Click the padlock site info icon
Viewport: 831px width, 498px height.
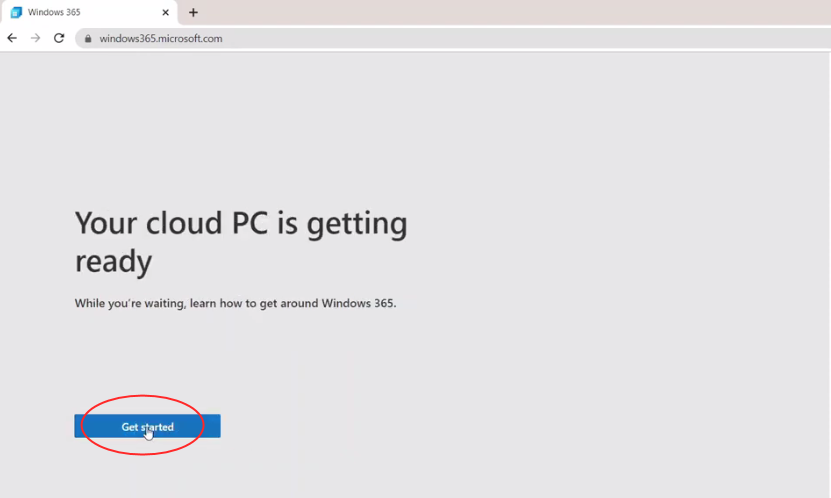pos(88,38)
